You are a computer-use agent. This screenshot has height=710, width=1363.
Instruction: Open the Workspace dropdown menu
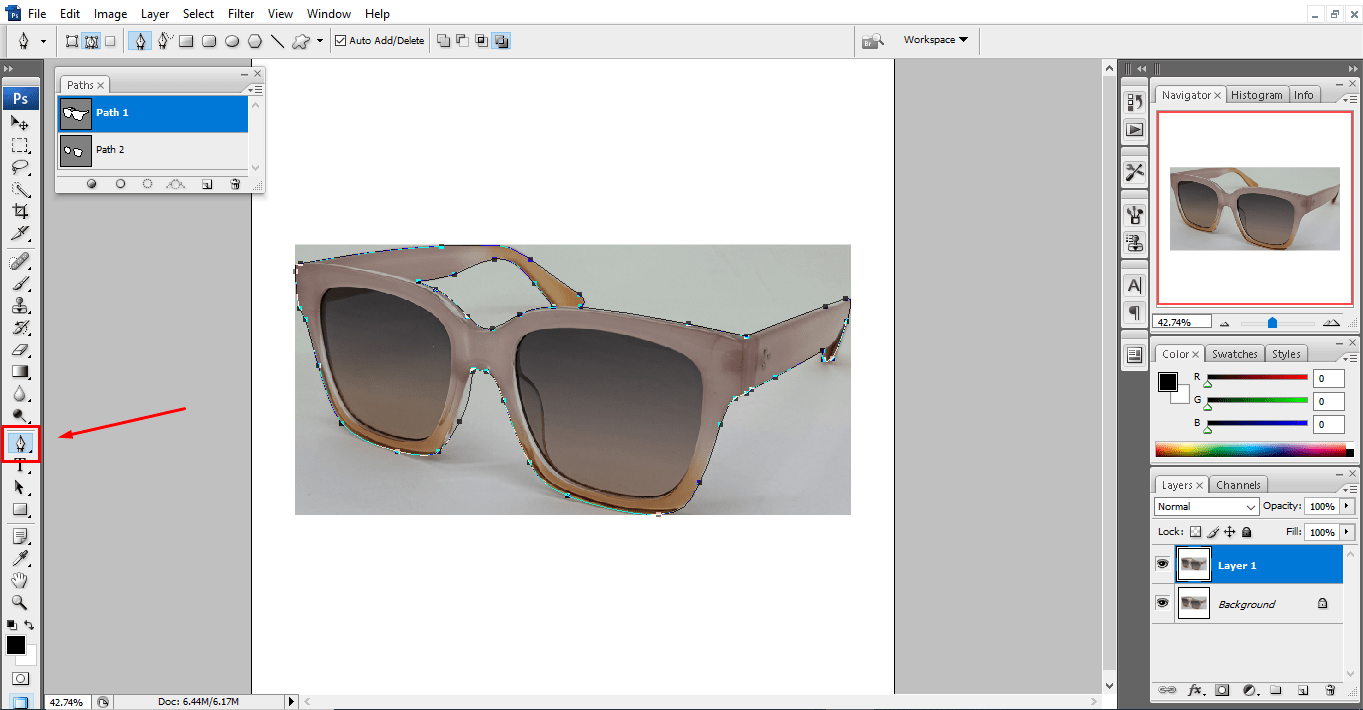(932, 40)
